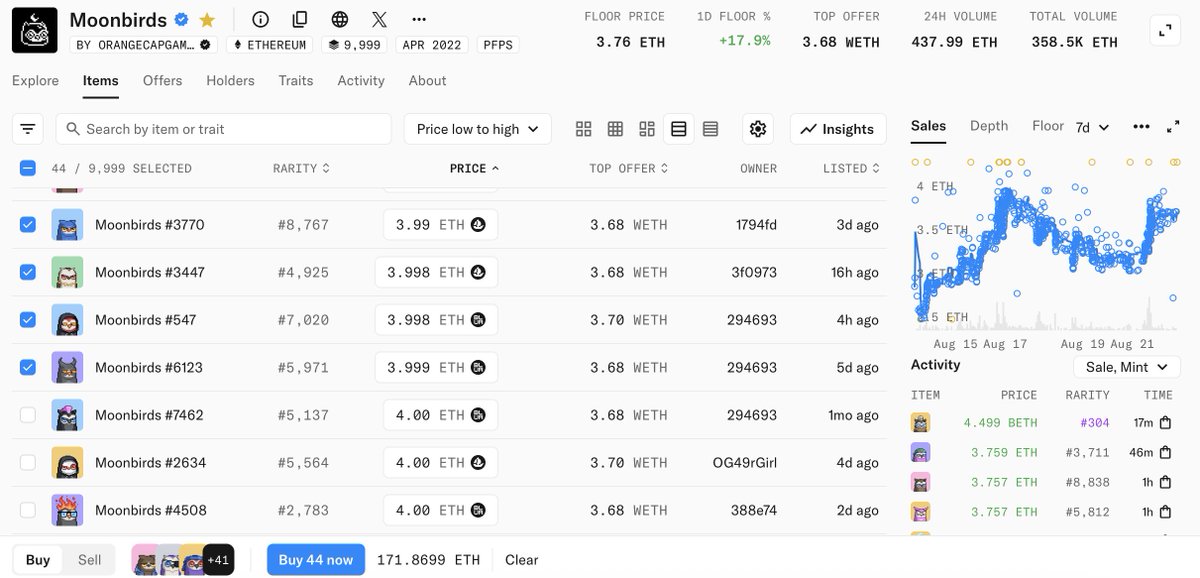Screen dimensions: 1200x578
Task: Uncheck Moonbirds #3770
Action: coord(28,225)
